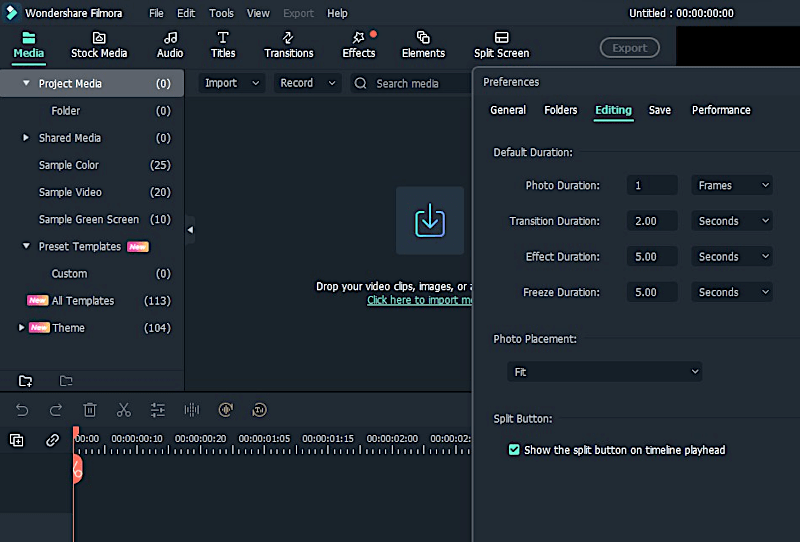Open the Titles tab

coord(223,45)
